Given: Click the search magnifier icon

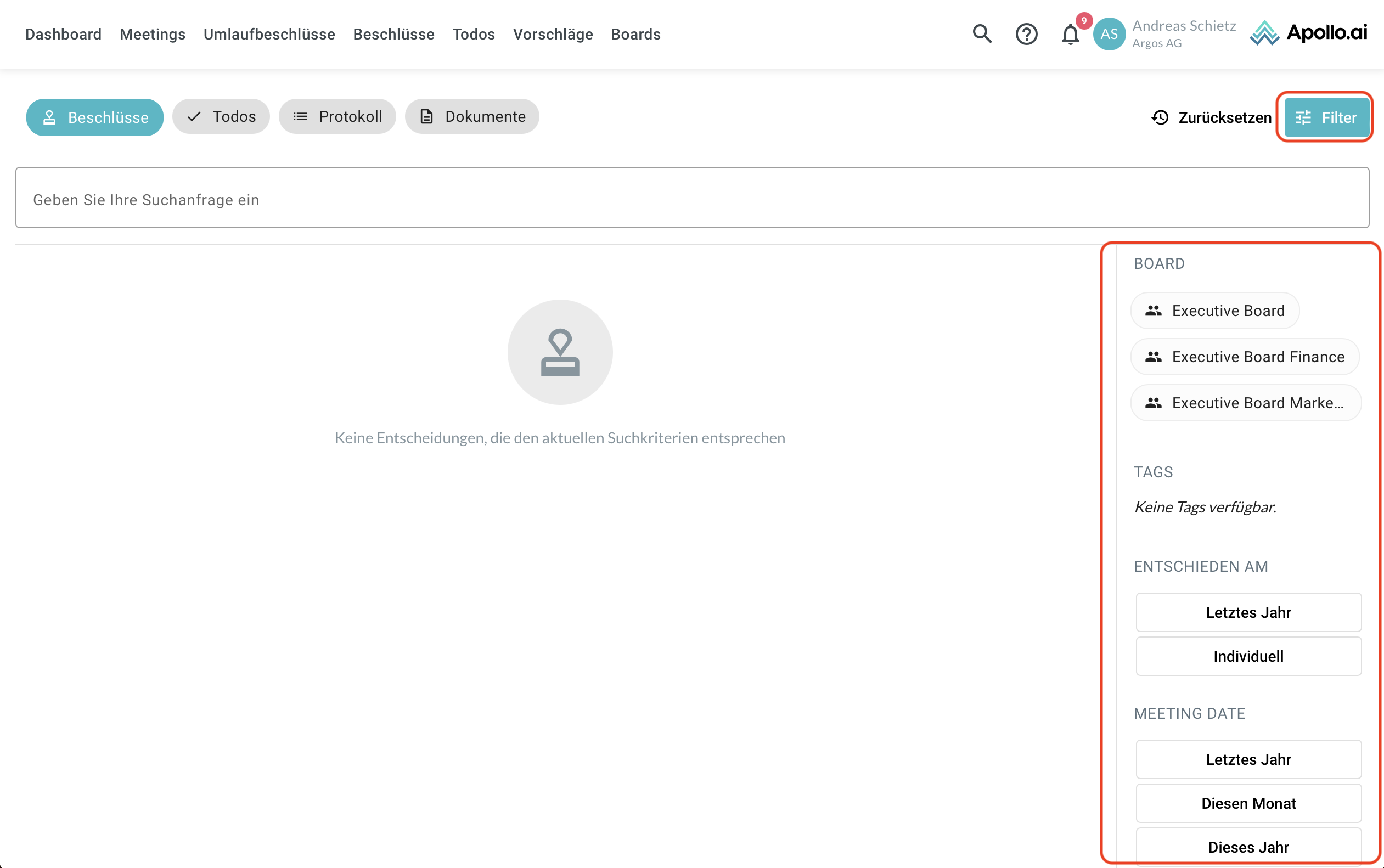Looking at the screenshot, I should click(982, 34).
